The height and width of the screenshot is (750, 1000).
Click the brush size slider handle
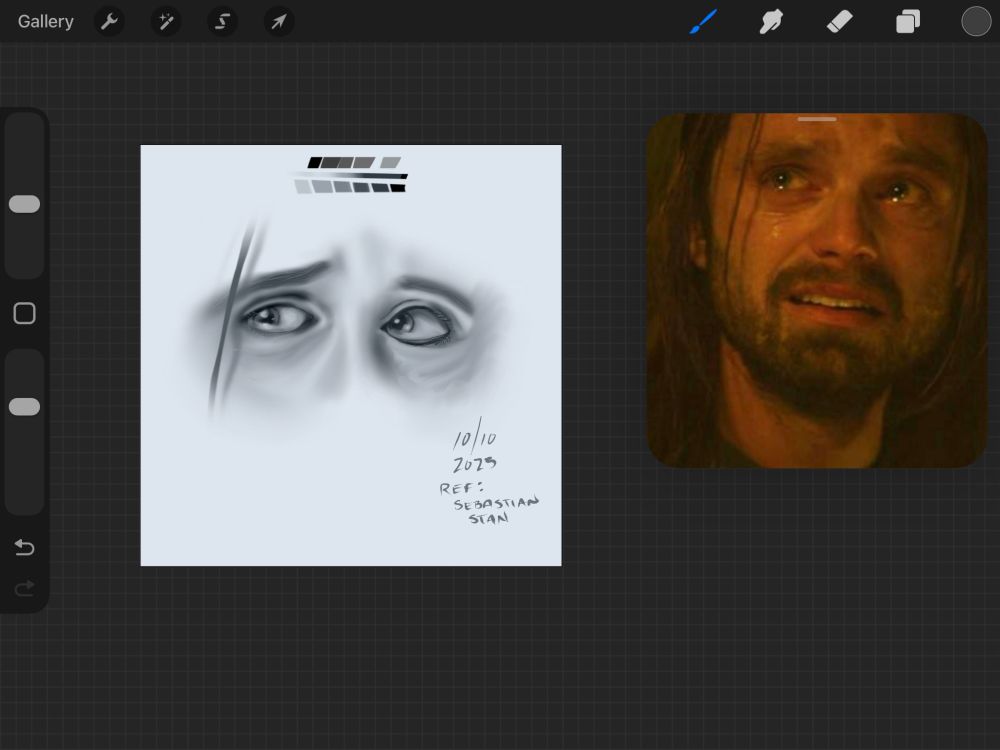tap(24, 204)
